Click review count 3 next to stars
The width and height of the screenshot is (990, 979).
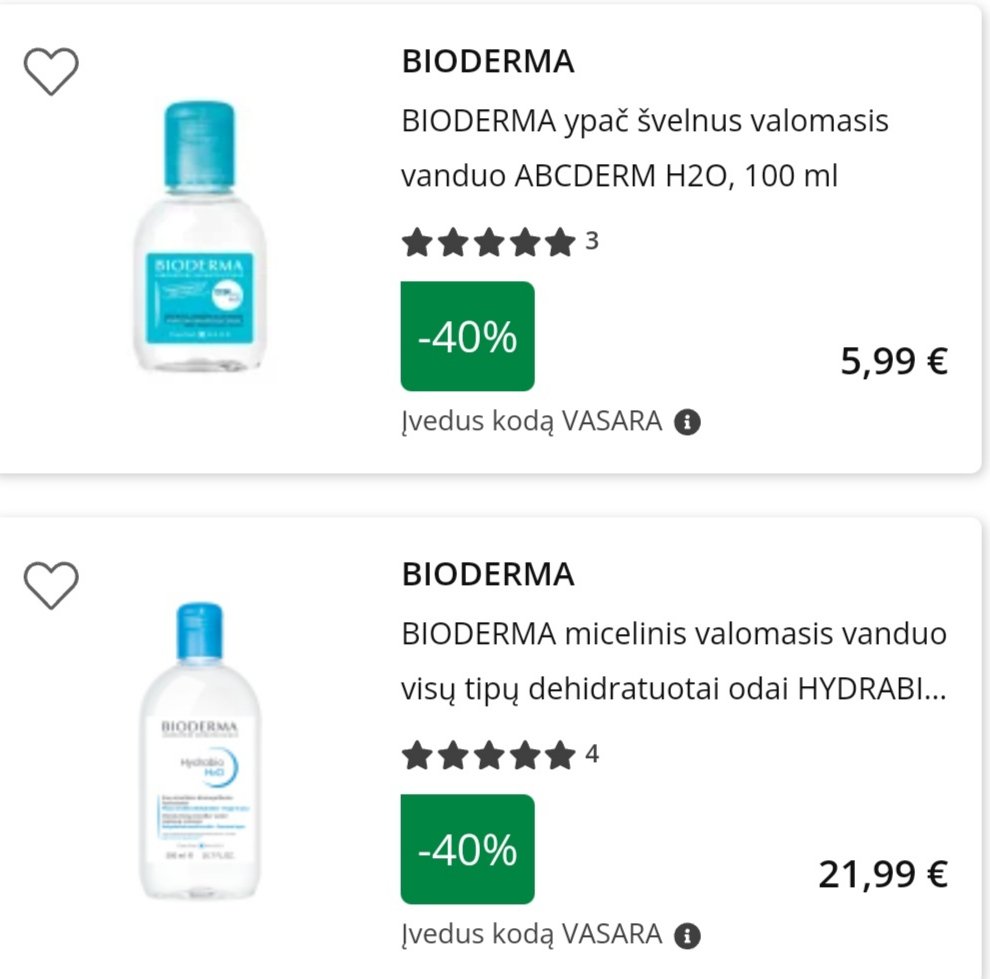coord(592,241)
